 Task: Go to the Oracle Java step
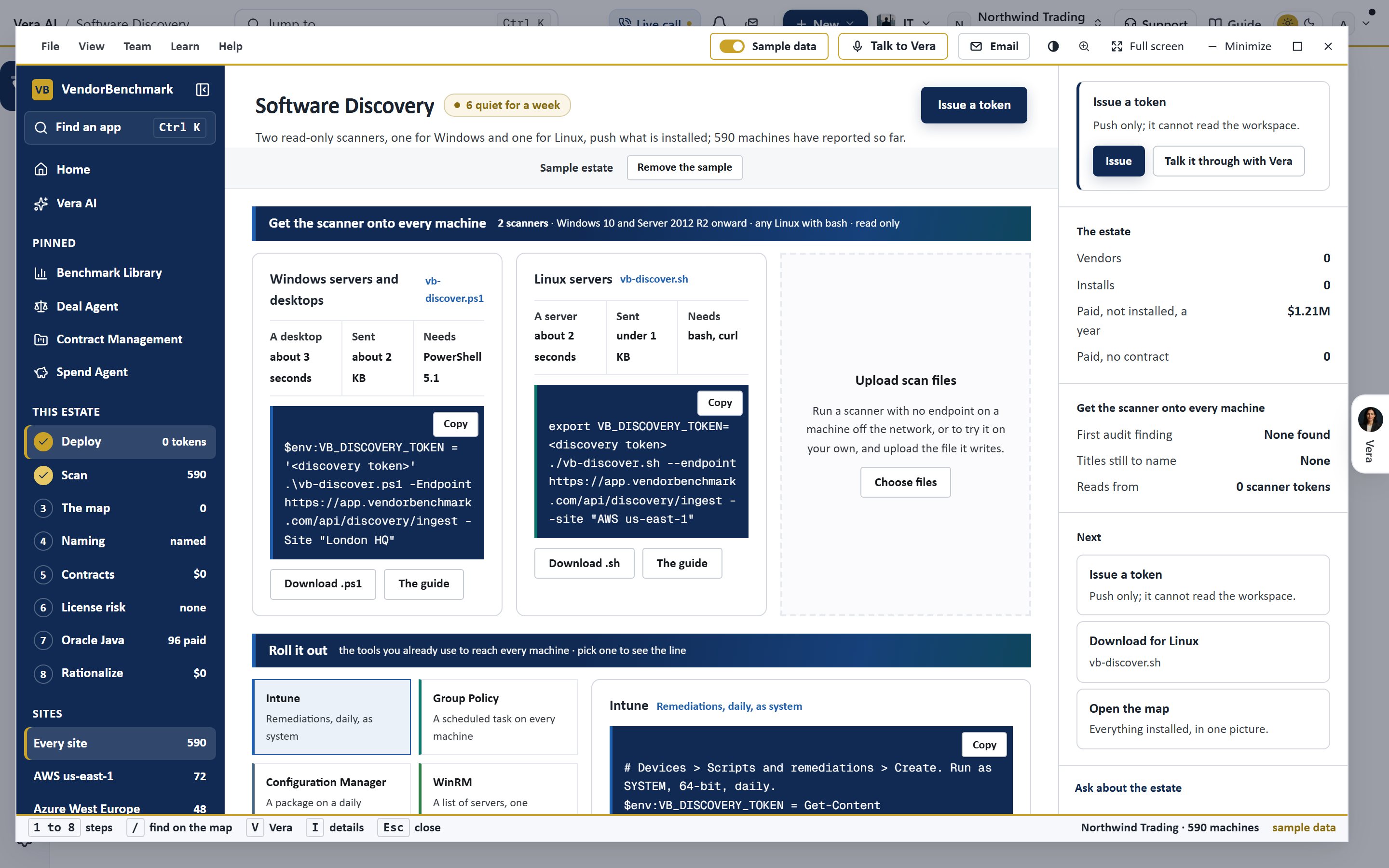(x=120, y=640)
